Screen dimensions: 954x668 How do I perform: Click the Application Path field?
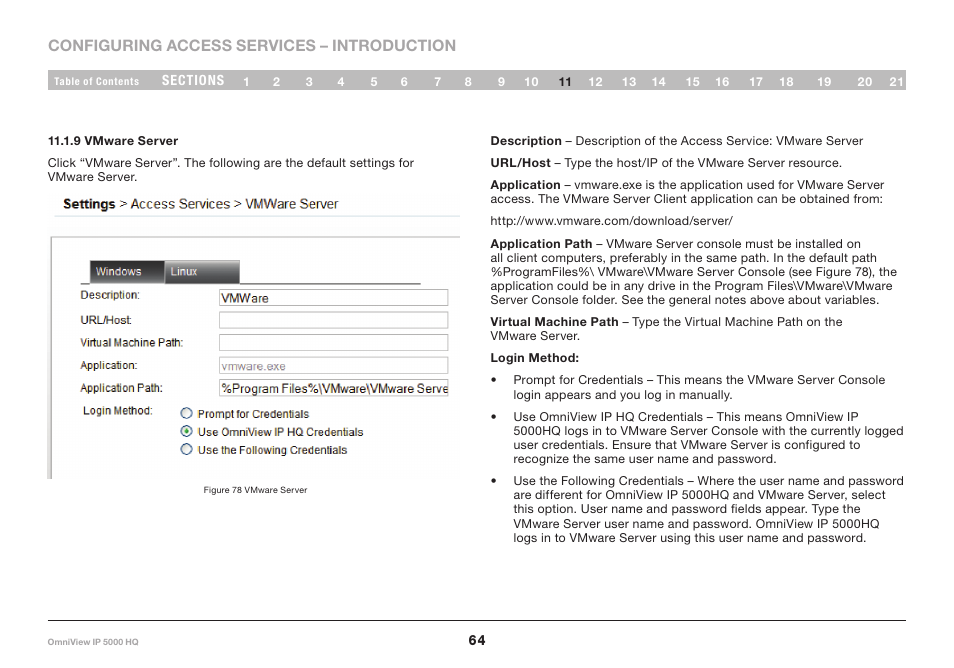coord(333,388)
